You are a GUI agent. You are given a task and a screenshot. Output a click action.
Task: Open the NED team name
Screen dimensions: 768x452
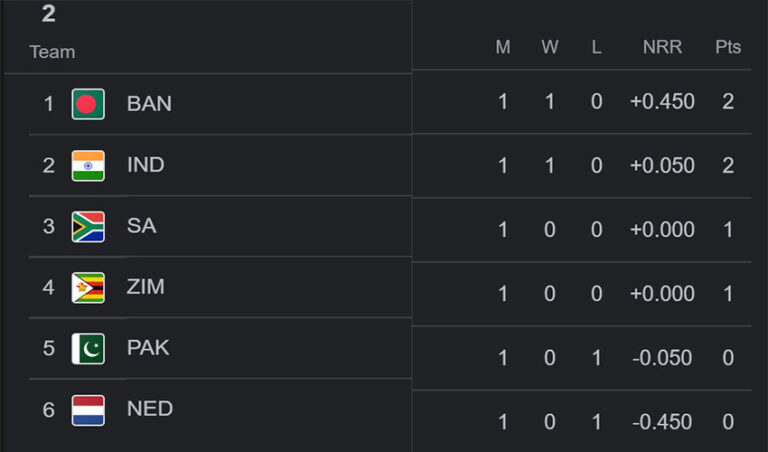pyautogui.click(x=150, y=409)
